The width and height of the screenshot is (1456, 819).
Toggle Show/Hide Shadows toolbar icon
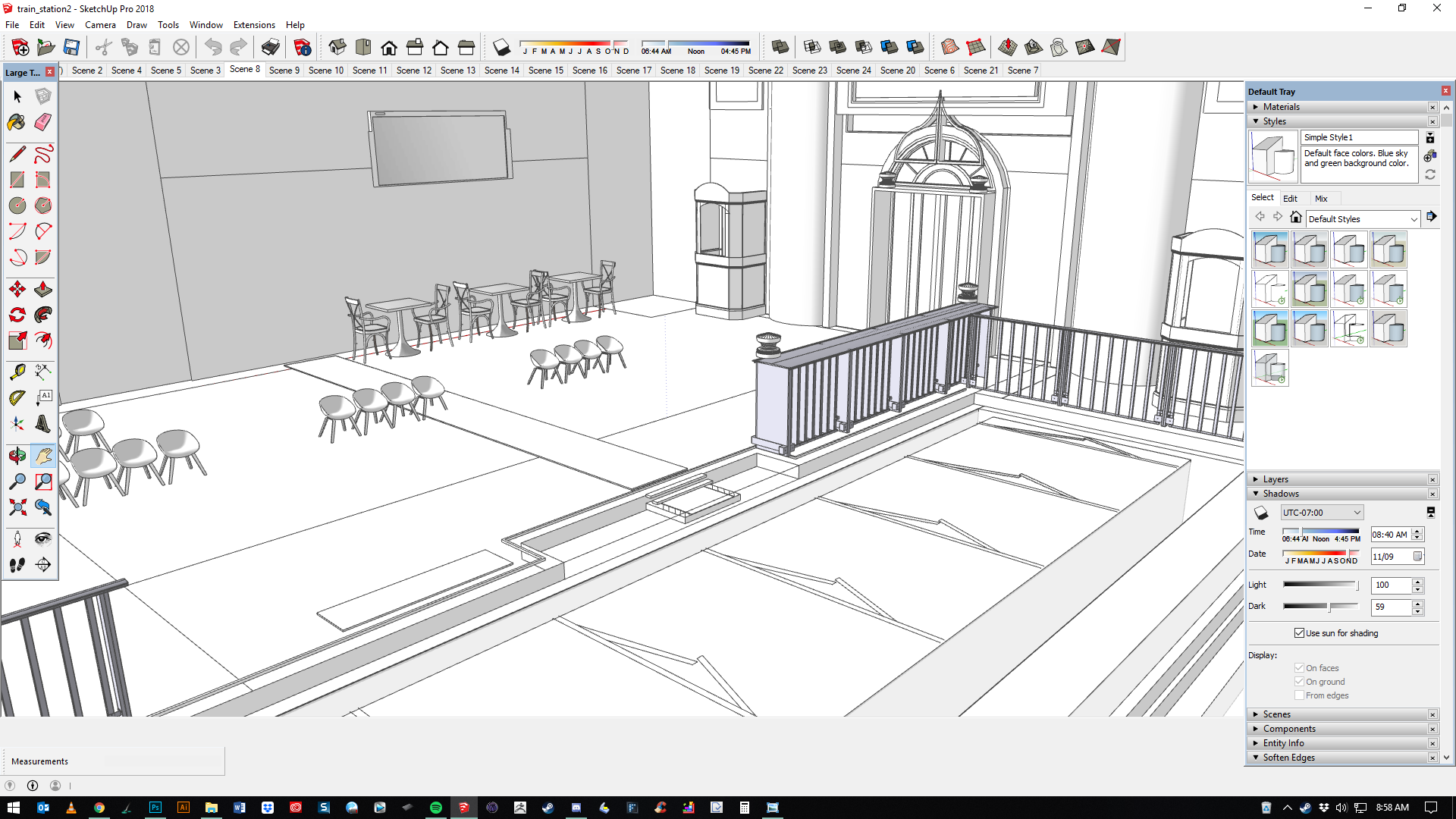[x=501, y=48]
